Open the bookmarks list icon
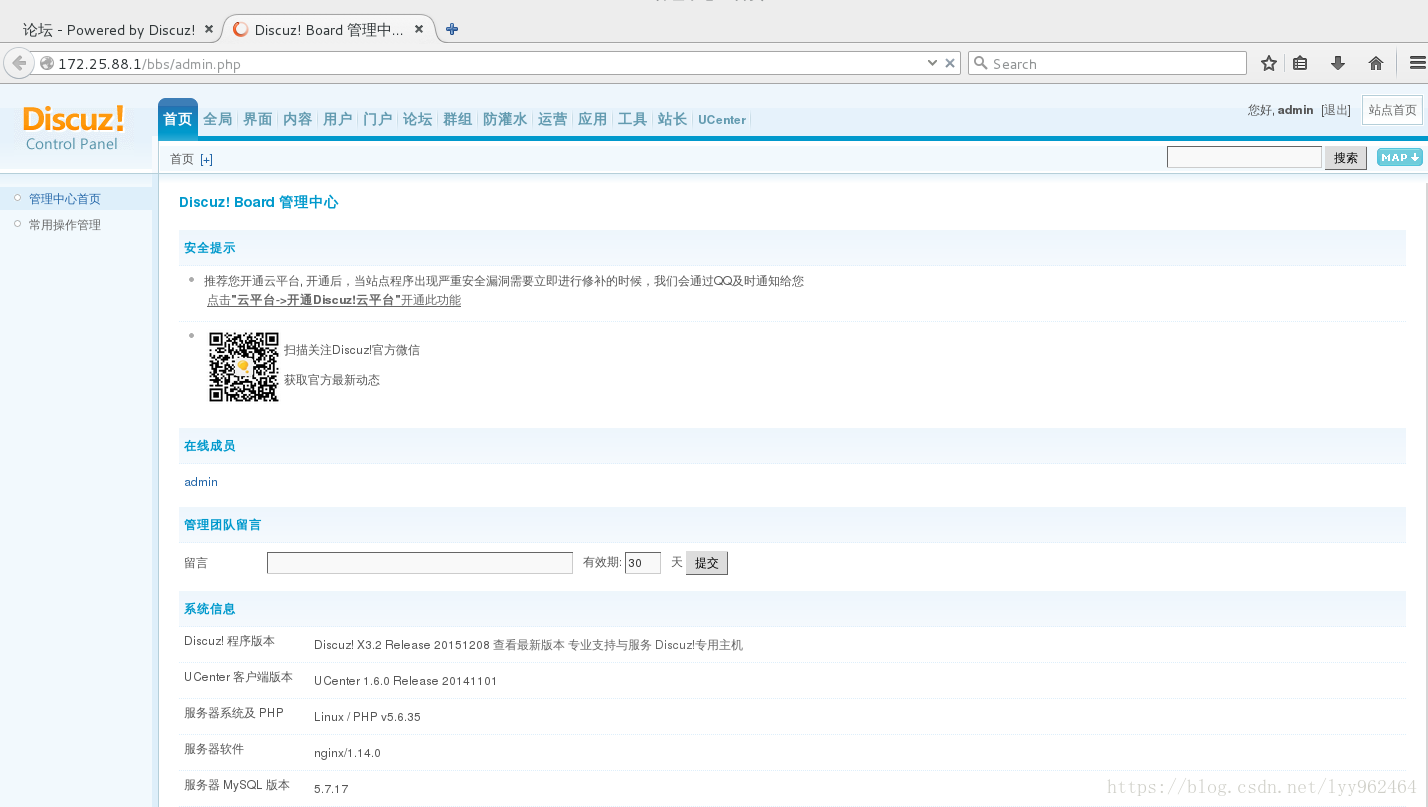Screen dimensions: 1428x807 [1300, 63]
